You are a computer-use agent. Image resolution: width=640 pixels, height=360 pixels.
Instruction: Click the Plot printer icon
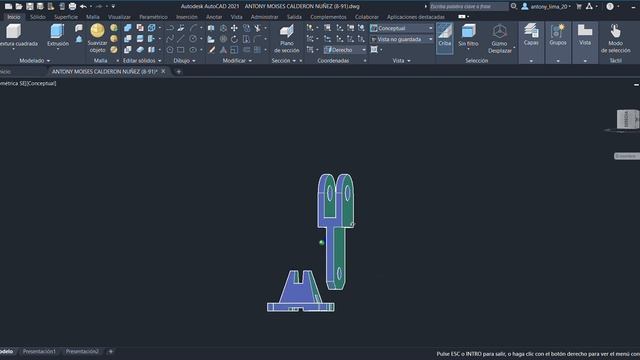point(72,7)
